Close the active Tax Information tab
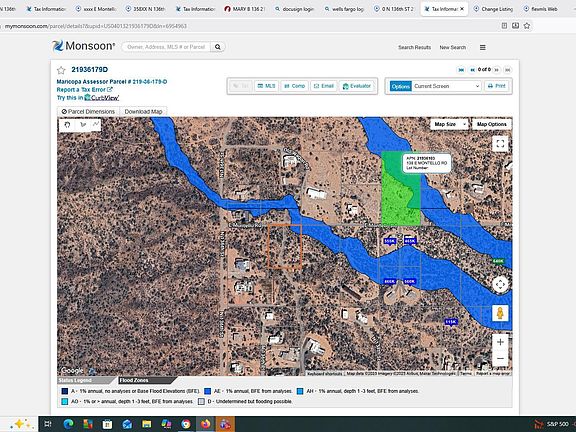The width and height of the screenshot is (576, 432). click(x=462, y=9)
